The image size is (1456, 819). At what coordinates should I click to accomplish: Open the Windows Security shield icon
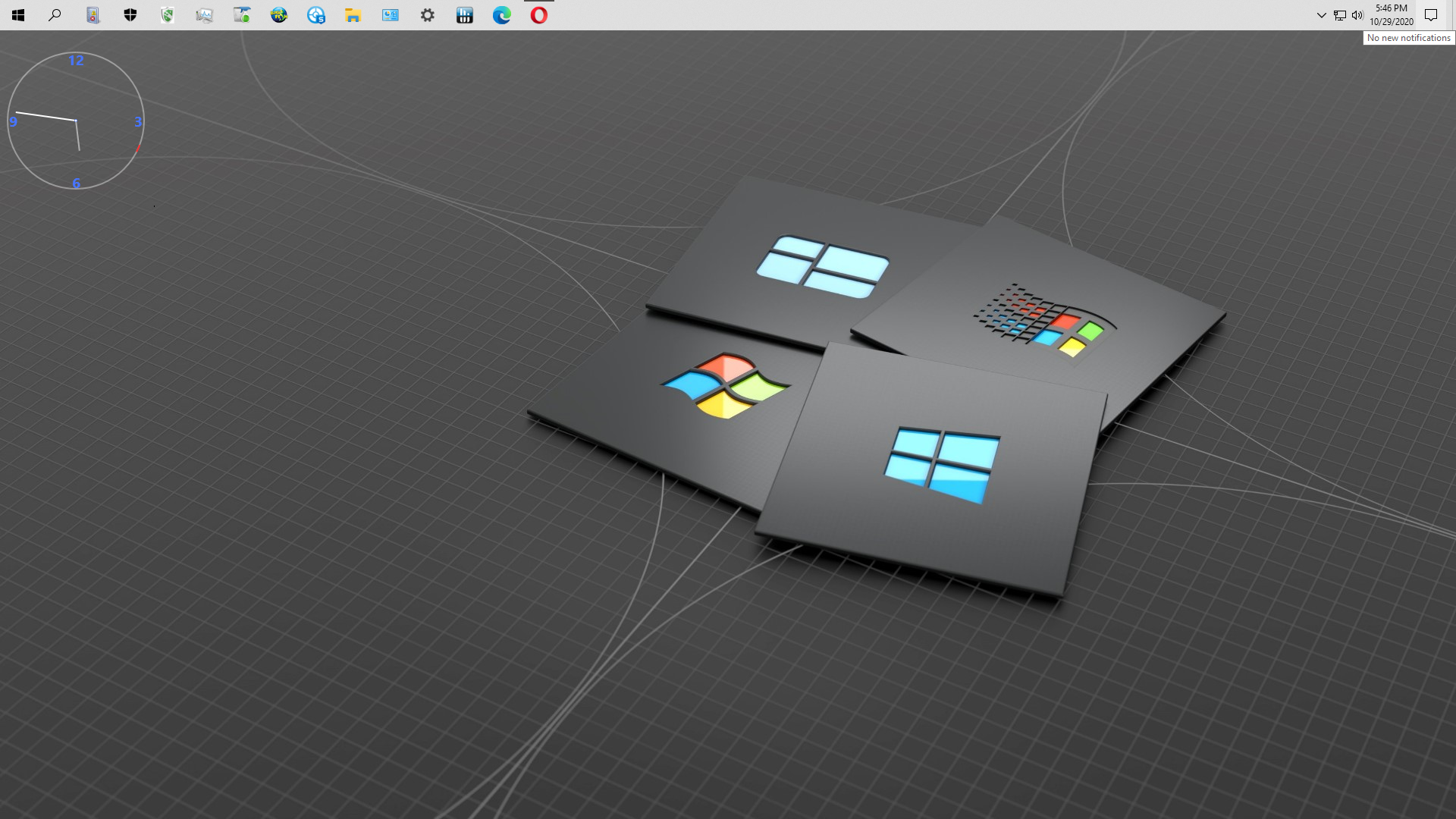130,15
